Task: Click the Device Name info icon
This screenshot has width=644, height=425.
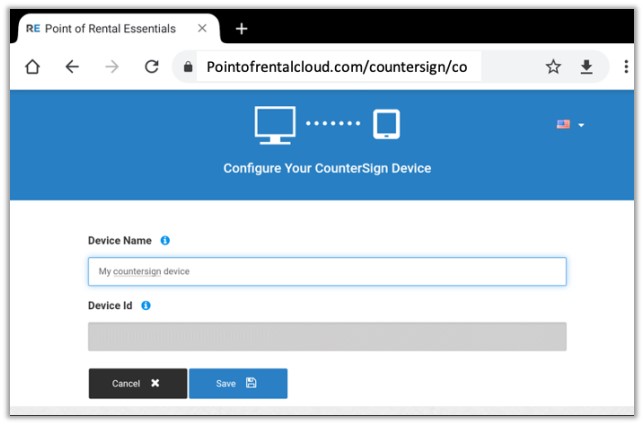Action: [x=165, y=240]
